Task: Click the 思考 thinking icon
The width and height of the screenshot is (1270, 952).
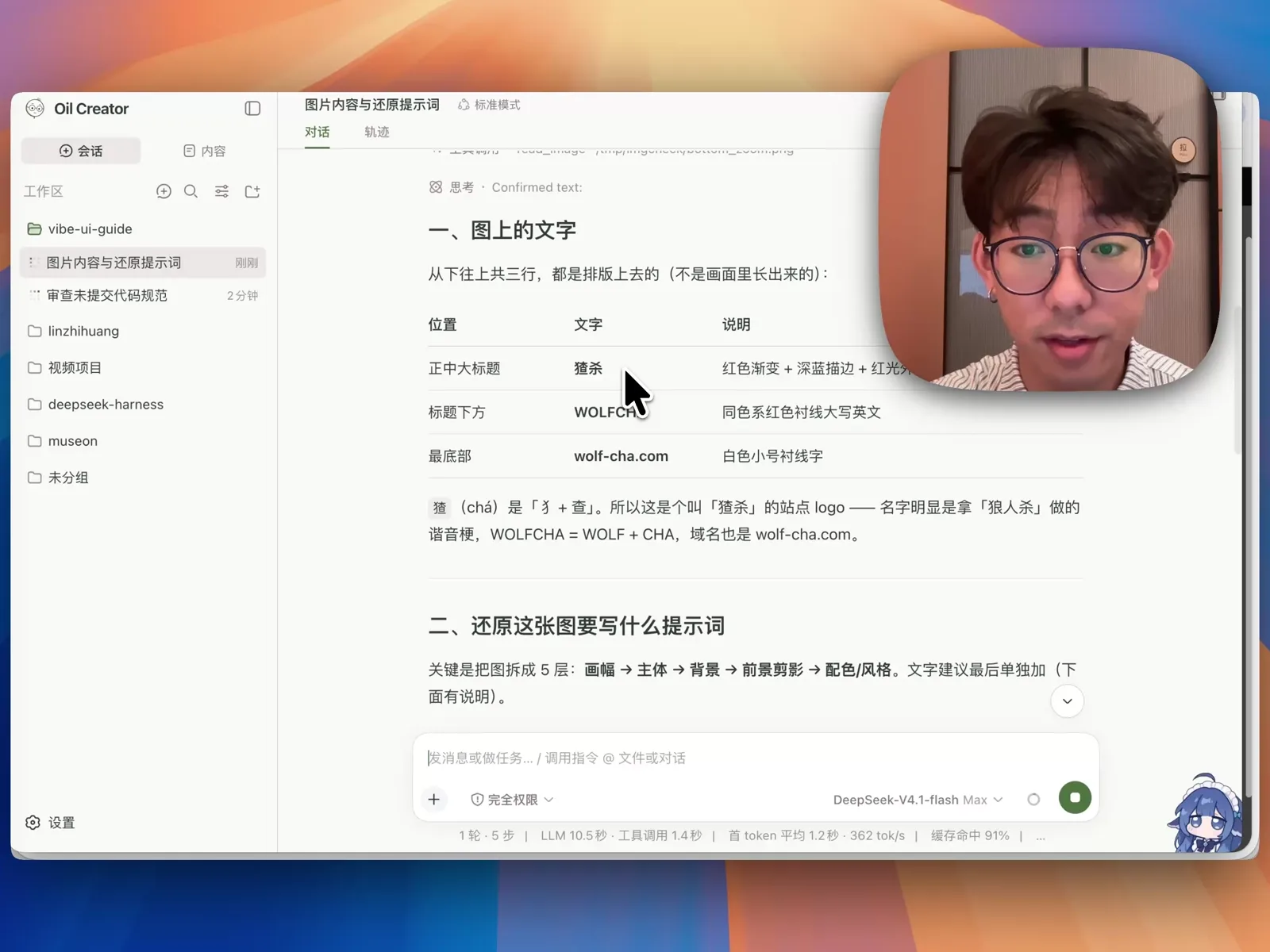Action: click(x=436, y=187)
